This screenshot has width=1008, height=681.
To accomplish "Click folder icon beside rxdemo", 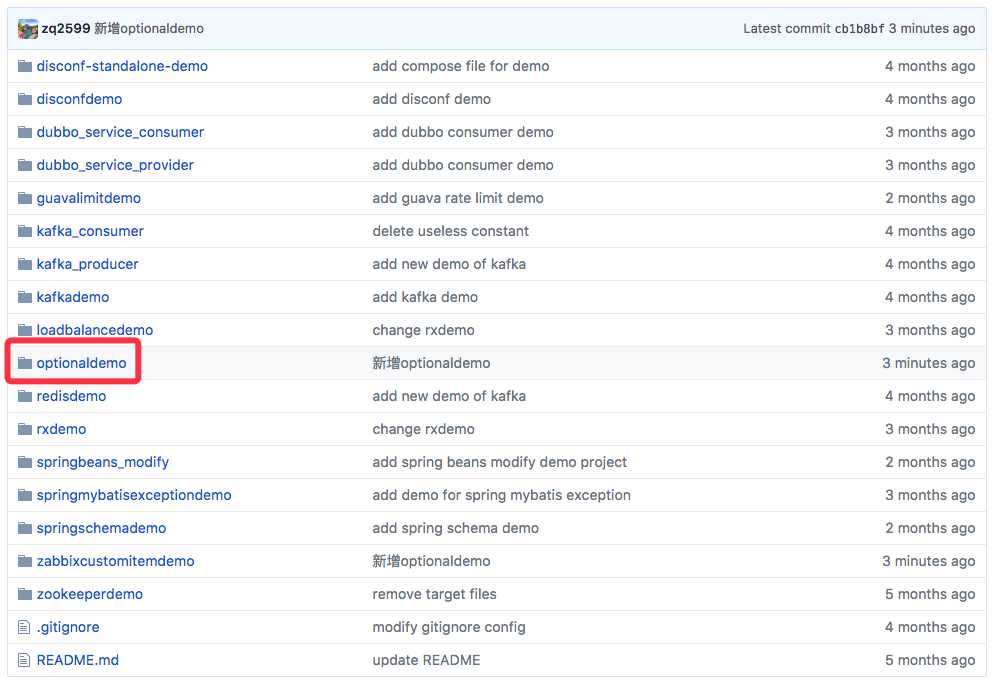I will pos(25,429).
